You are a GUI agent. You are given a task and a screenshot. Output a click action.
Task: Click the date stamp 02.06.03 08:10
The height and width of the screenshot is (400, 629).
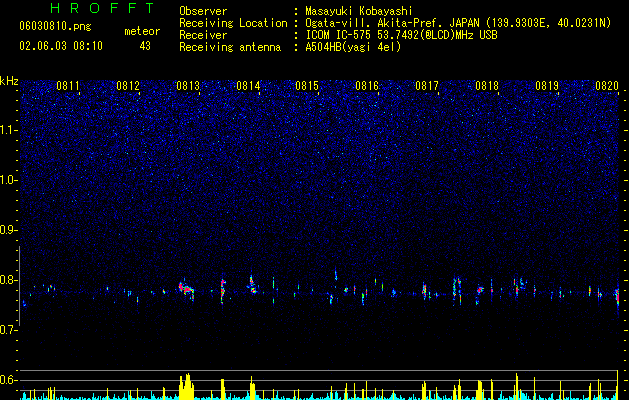click(61, 46)
